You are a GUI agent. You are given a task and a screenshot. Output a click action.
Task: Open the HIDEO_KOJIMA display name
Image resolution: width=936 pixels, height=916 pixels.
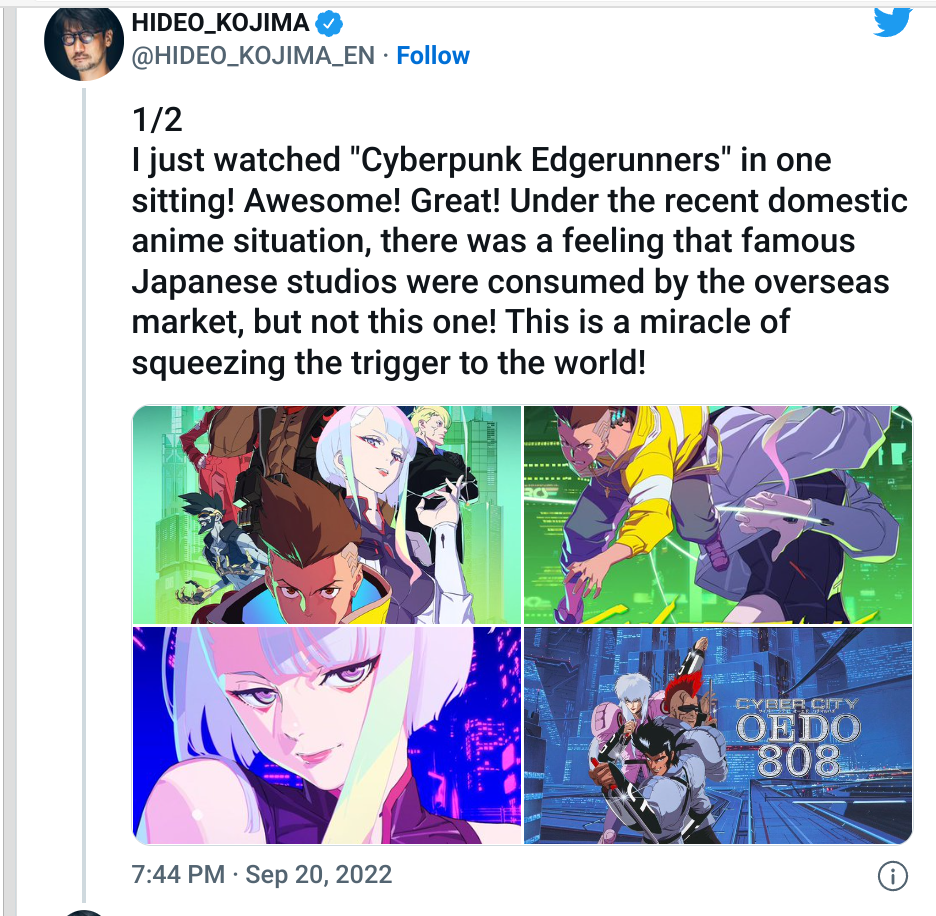pyautogui.click(x=220, y=23)
